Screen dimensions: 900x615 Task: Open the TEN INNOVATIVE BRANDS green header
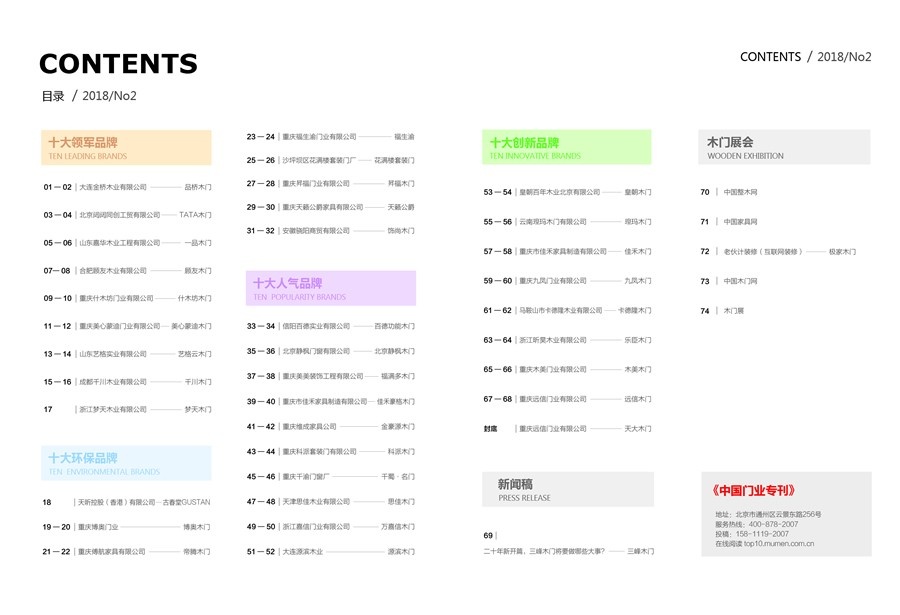coord(567,147)
